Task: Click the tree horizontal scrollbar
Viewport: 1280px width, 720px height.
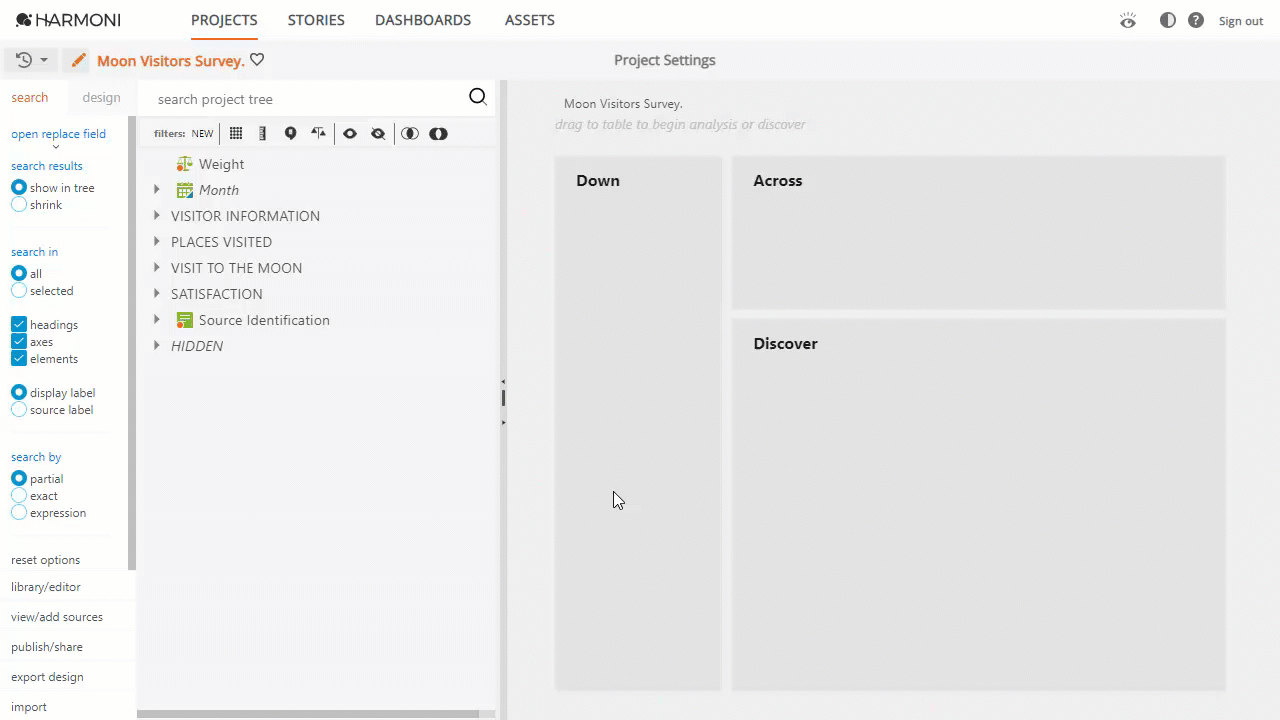Action: (309, 714)
